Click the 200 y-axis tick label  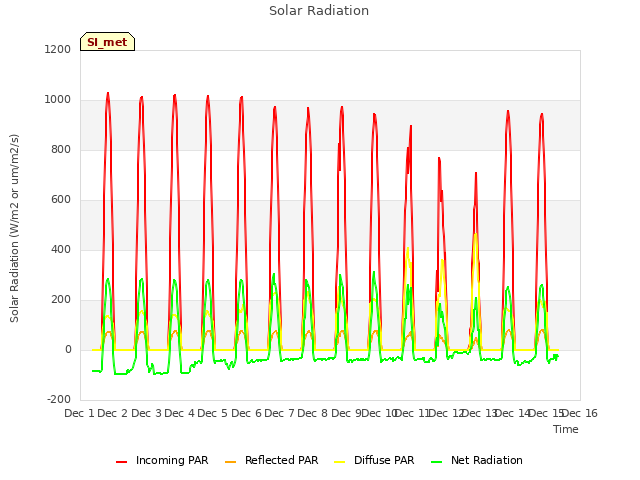point(61,300)
